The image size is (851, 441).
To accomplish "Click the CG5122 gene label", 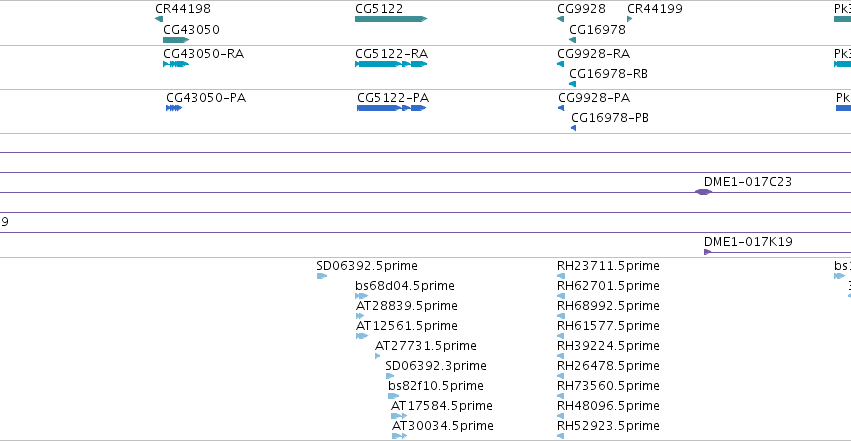I will tap(379, 9).
